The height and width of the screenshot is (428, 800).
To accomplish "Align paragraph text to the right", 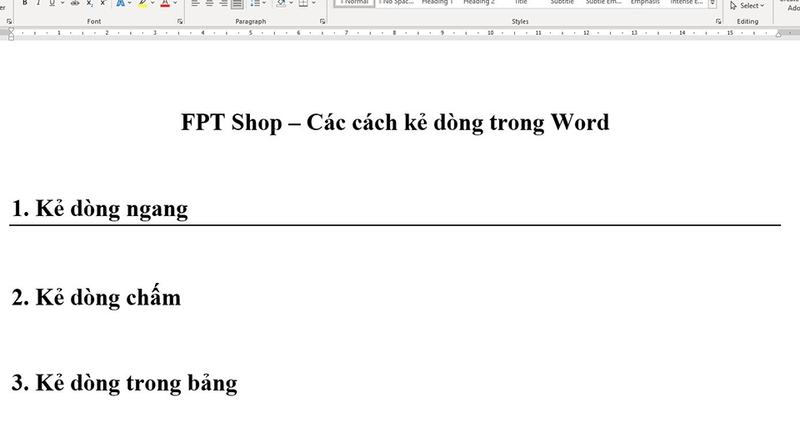I will click(223, 3).
